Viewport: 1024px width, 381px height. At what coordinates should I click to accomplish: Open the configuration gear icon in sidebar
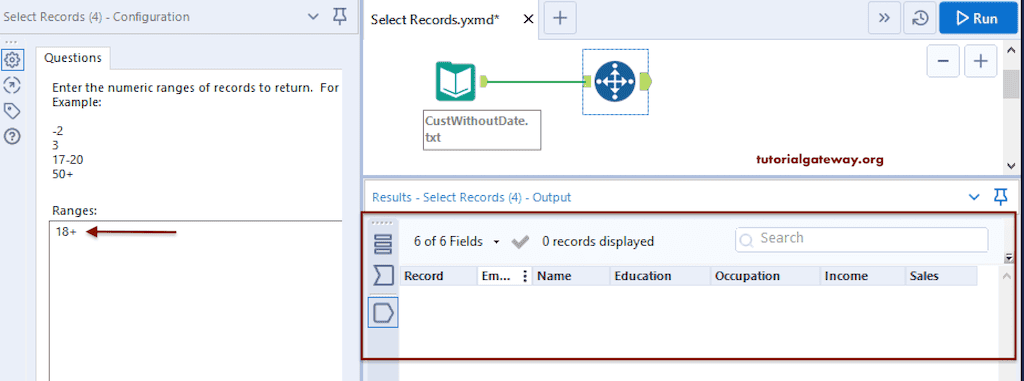pos(12,60)
